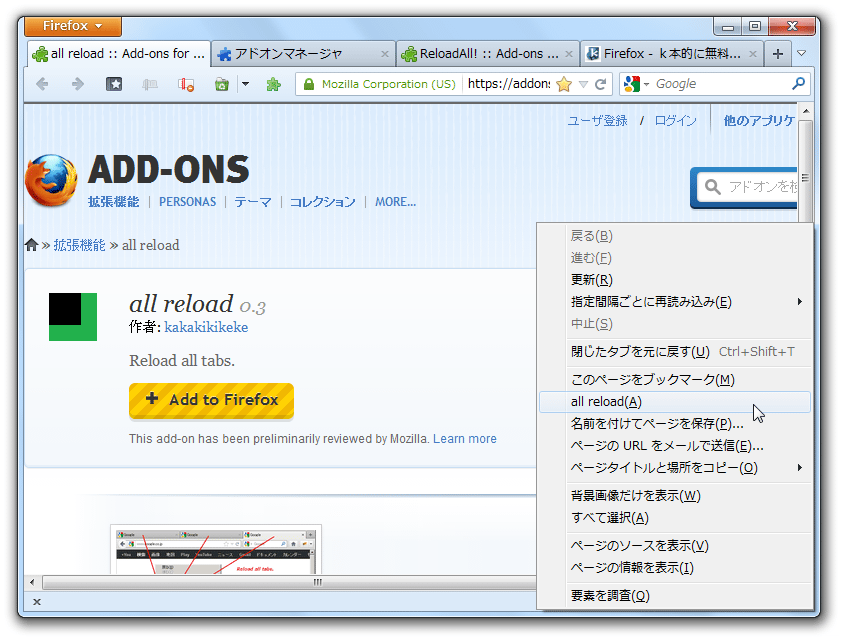843x639 pixels.
Task: Click the Firefox logo on Add-ons page
Action: click(51, 180)
